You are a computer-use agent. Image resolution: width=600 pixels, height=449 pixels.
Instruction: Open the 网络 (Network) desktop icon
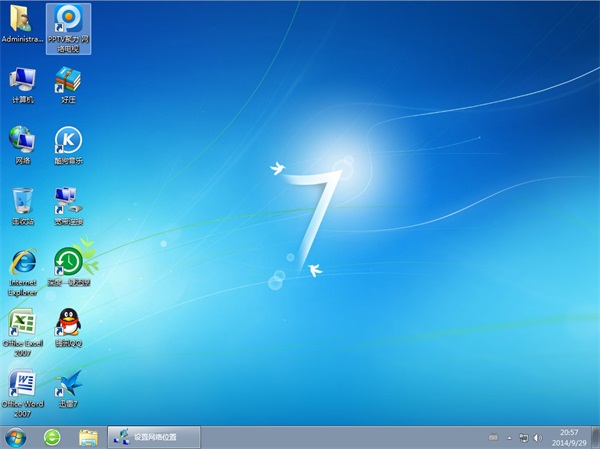23,145
